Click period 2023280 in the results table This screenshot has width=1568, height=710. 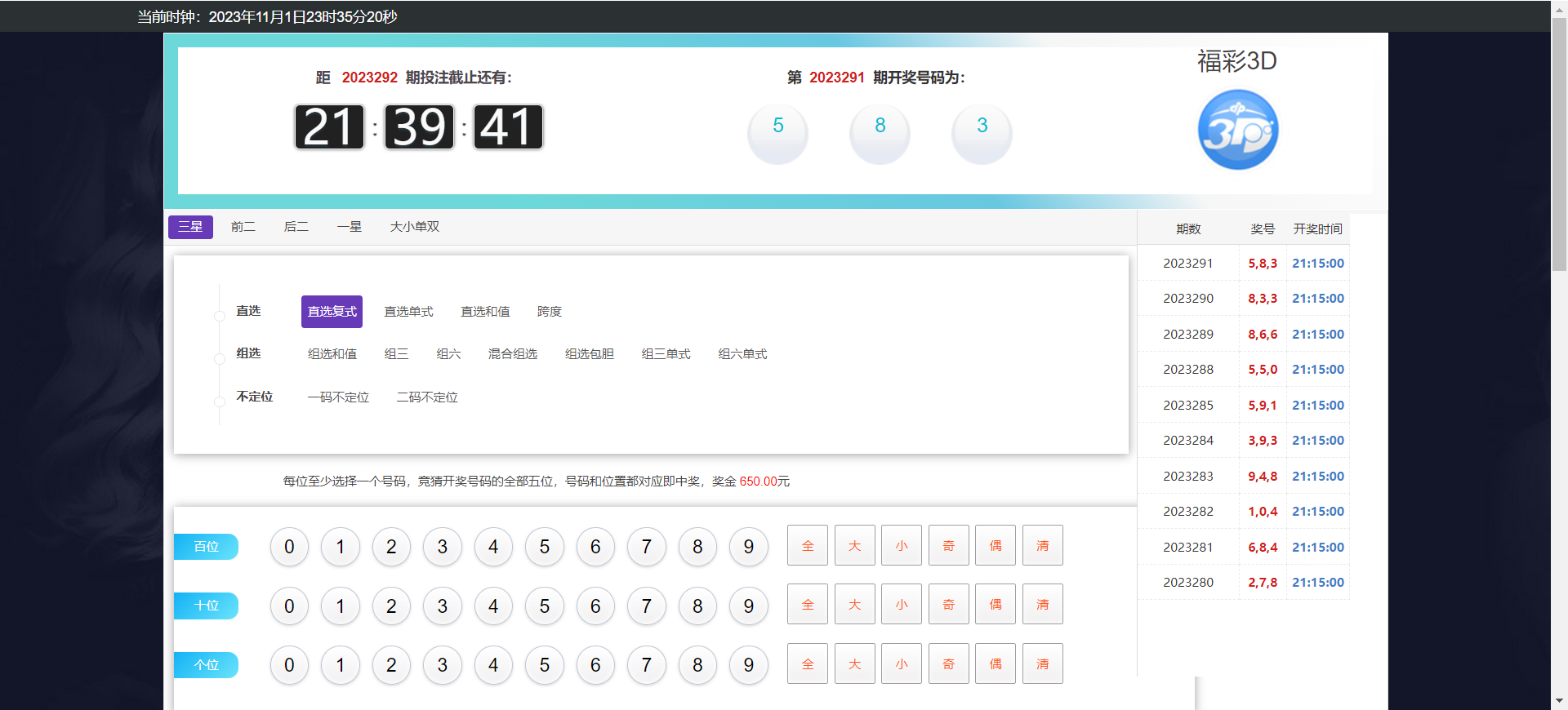[x=1188, y=582]
